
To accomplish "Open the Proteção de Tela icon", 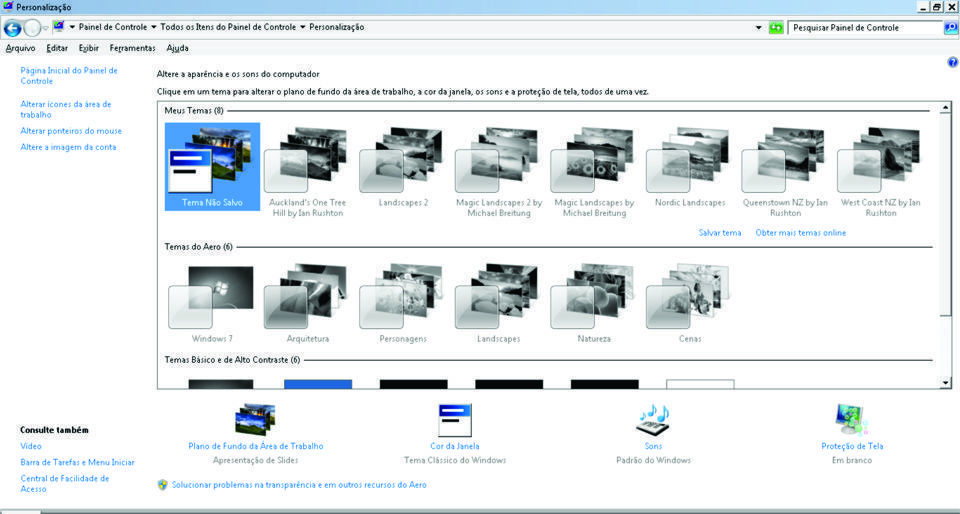I will tap(852, 419).
